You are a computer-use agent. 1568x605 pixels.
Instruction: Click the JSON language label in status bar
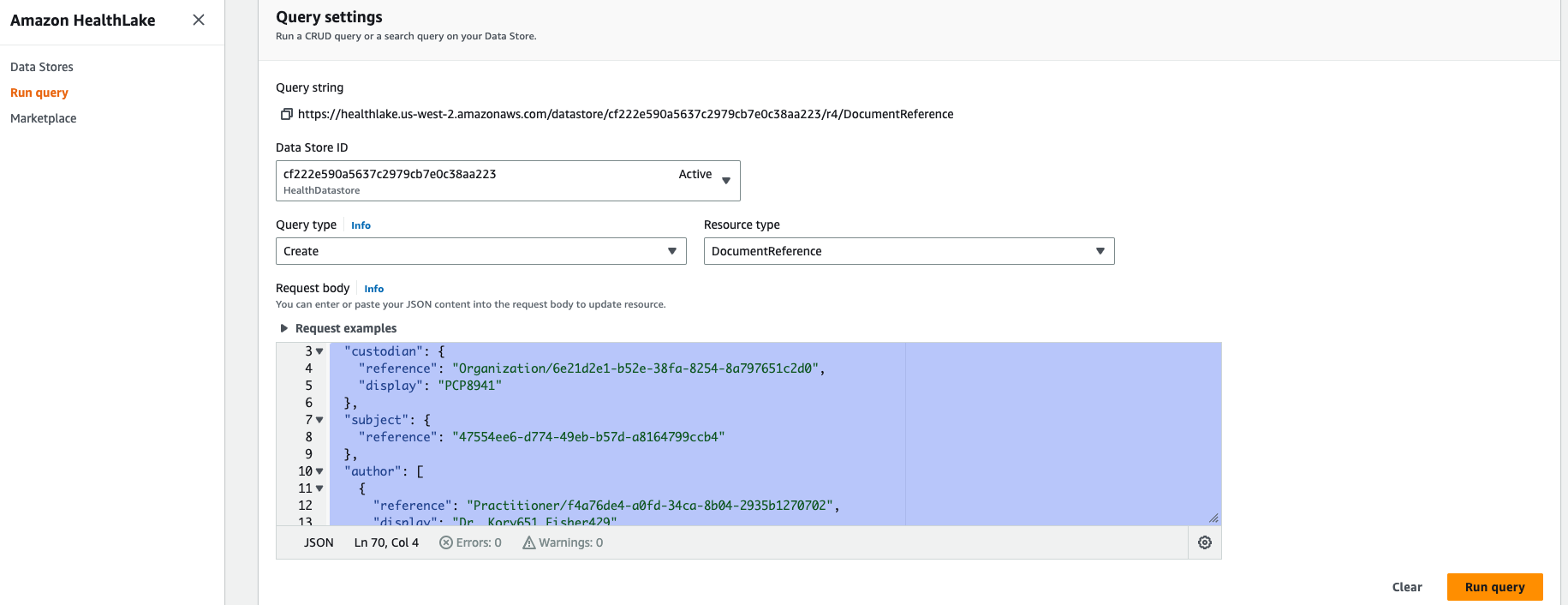(x=319, y=542)
